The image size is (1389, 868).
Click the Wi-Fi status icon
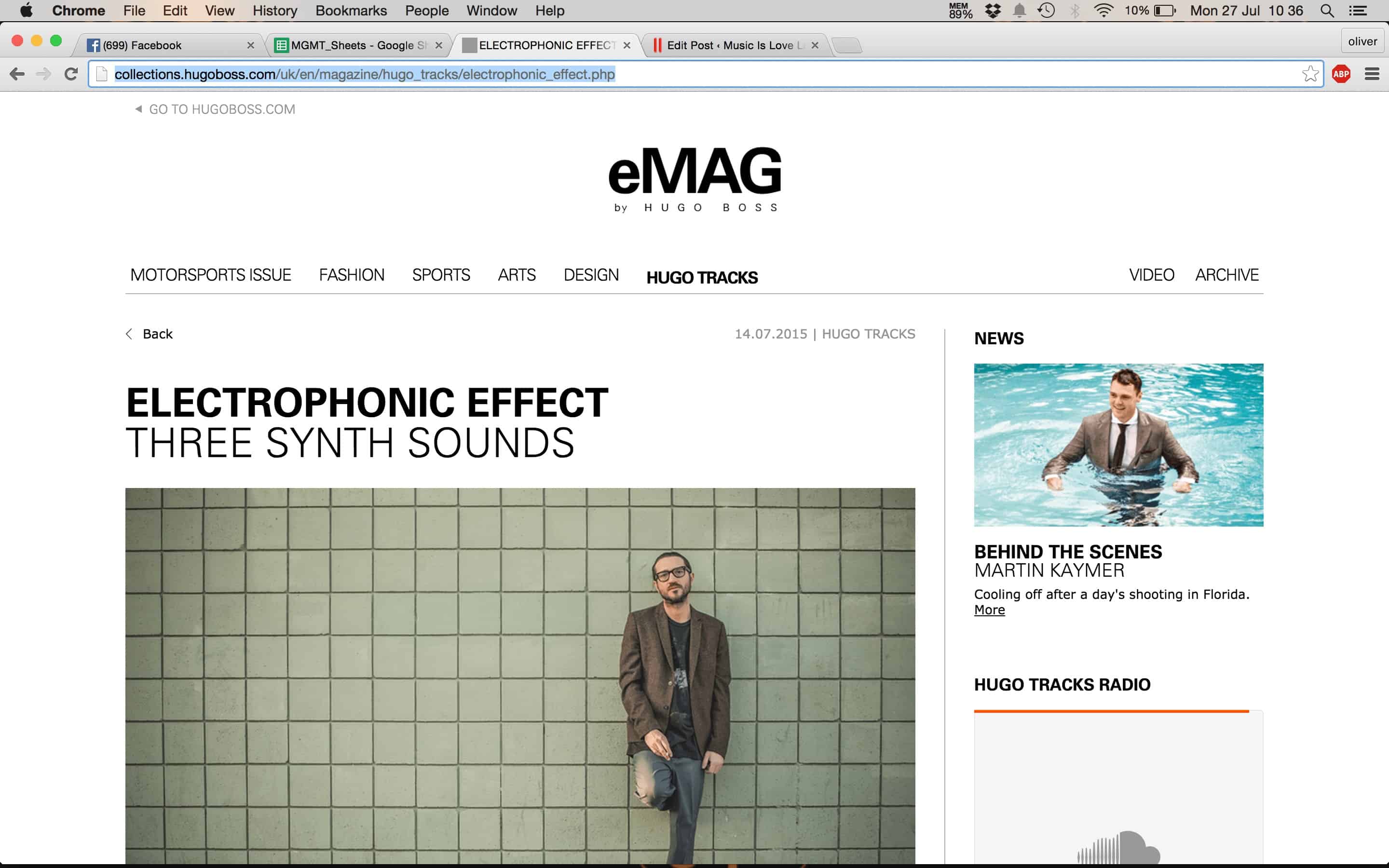coord(1103,10)
